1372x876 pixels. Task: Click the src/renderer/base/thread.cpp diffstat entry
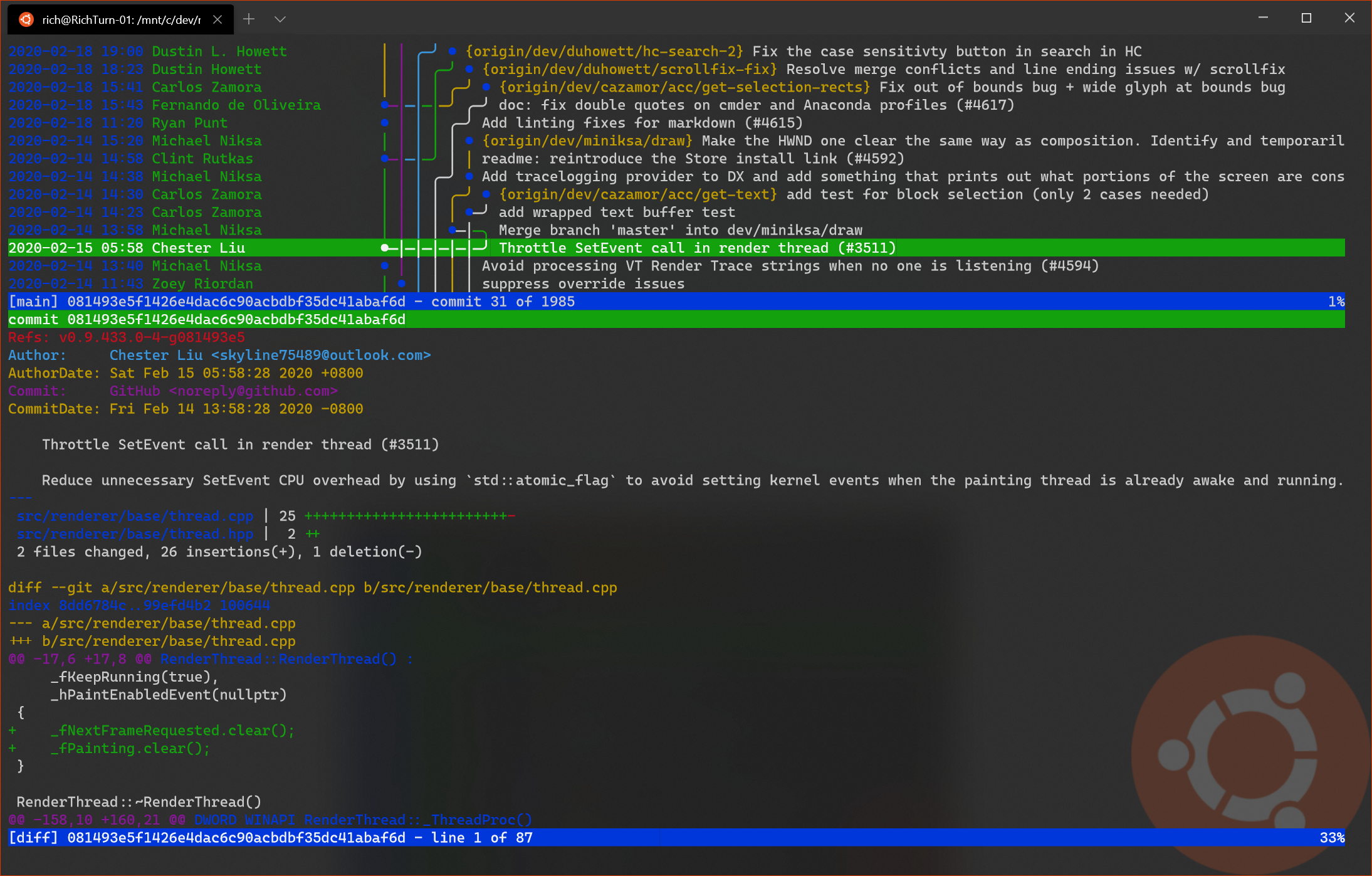135,516
